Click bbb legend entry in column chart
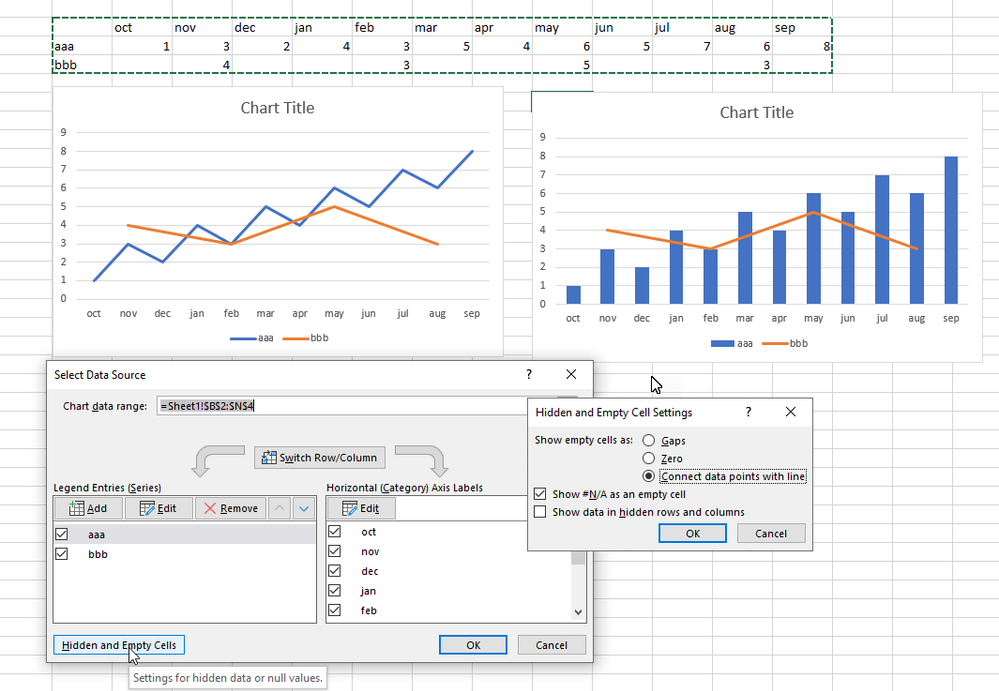The image size is (999, 691). coord(785,343)
